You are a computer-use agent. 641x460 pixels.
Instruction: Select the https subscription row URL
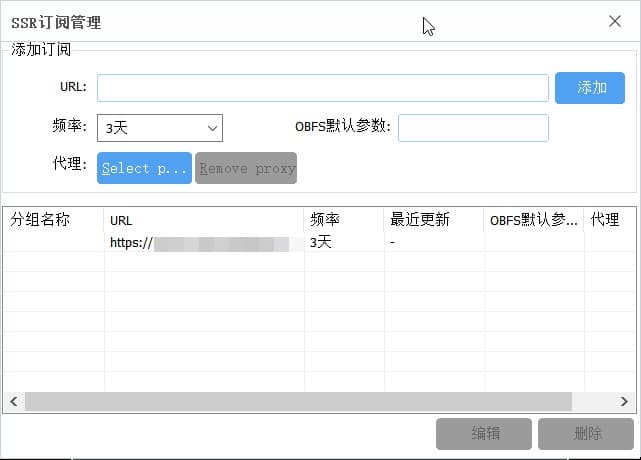(x=205, y=243)
